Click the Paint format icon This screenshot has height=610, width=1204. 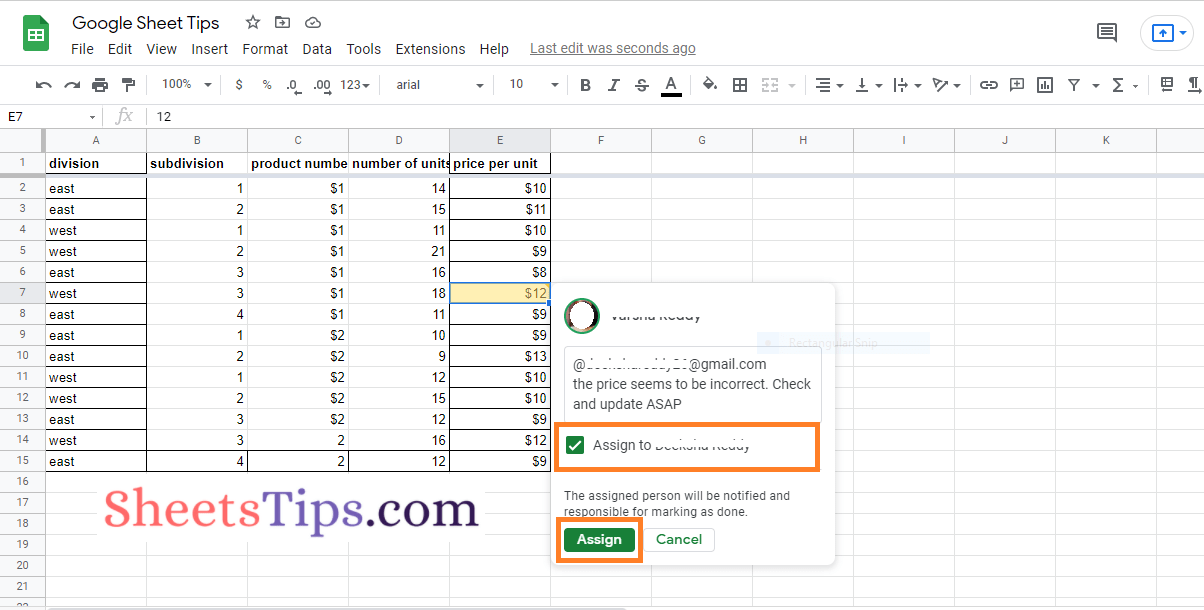(x=127, y=84)
